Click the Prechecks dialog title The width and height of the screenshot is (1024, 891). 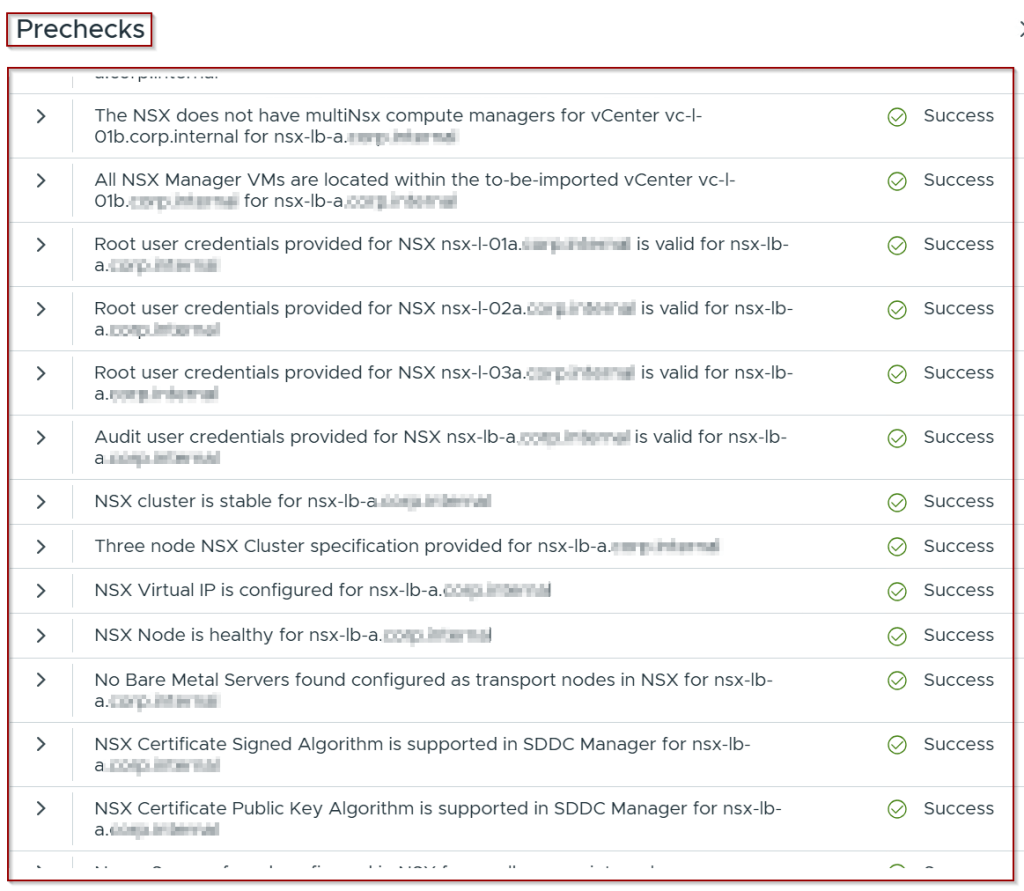click(x=80, y=30)
